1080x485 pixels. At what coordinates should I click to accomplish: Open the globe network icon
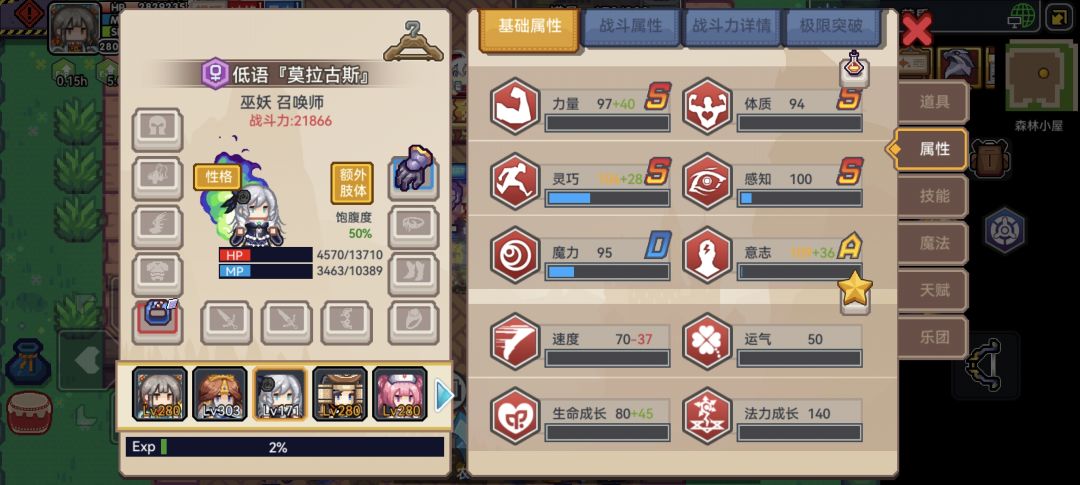(1024, 16)
